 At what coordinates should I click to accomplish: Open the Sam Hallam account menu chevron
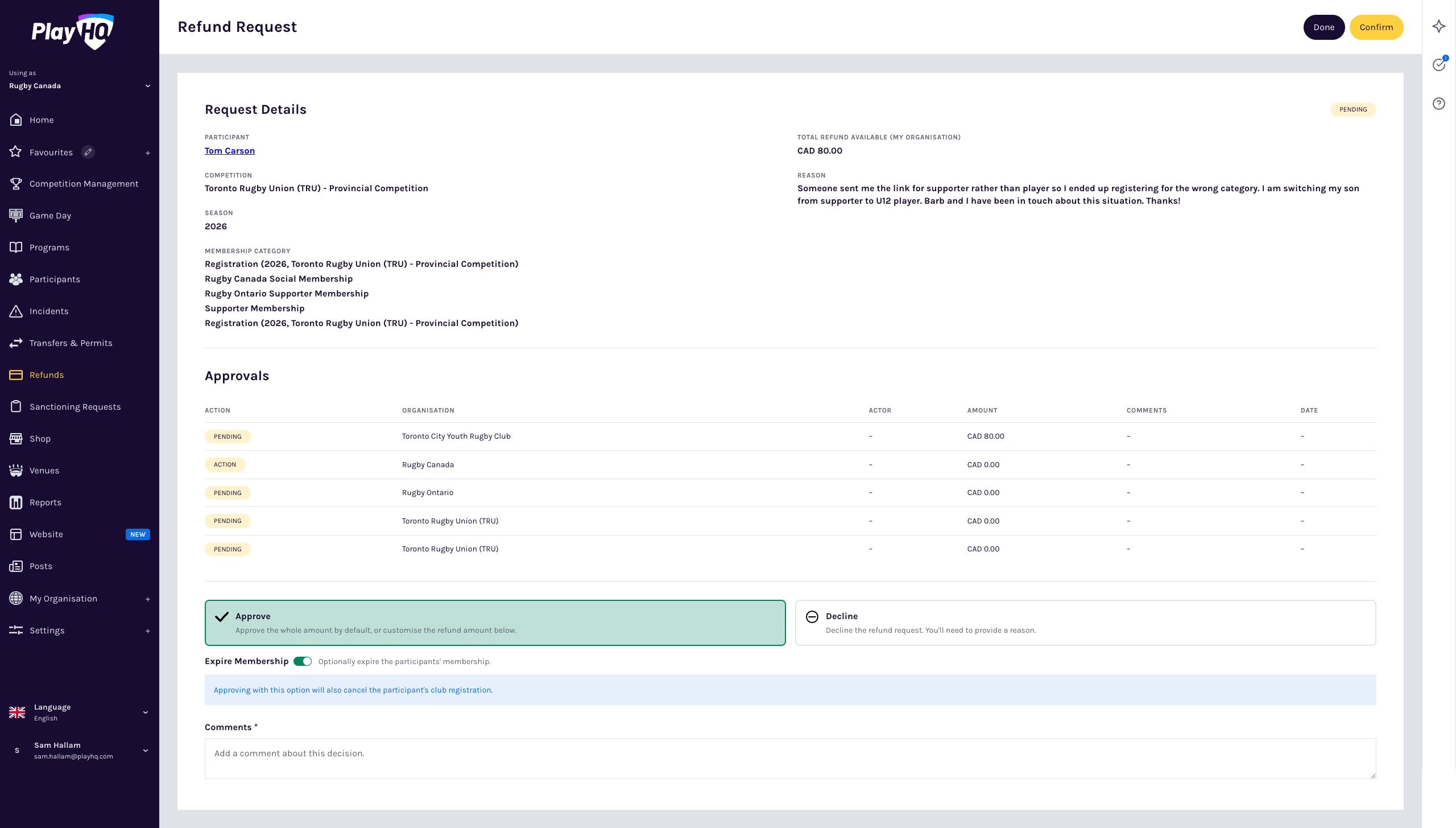click(x=146, y=751)
